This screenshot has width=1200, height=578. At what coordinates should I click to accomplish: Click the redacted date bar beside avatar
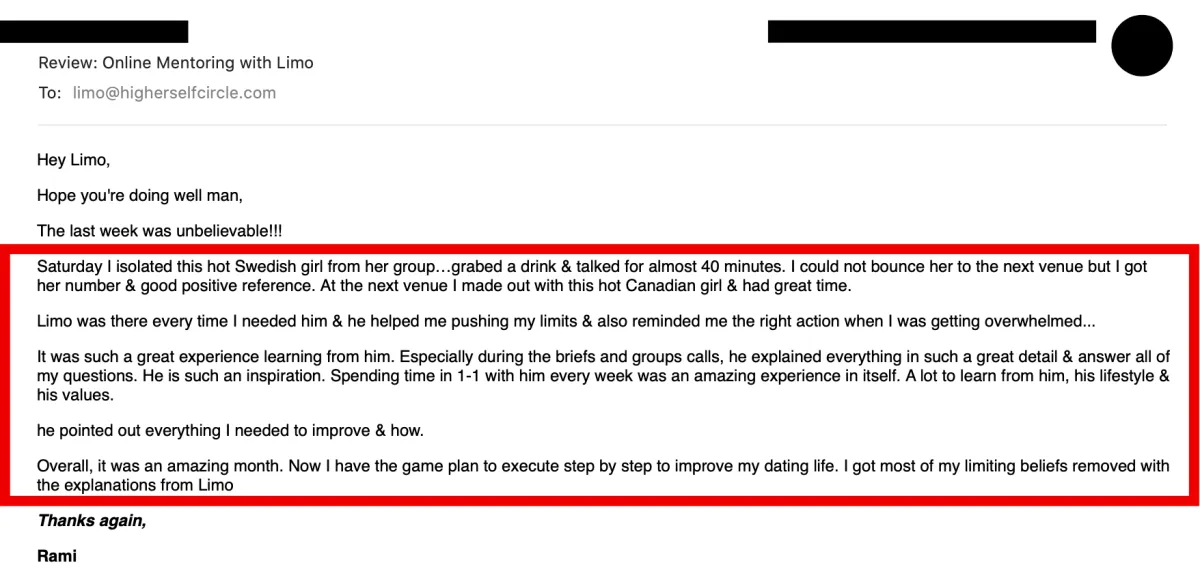pyautogui.click(x=932, y=31)
